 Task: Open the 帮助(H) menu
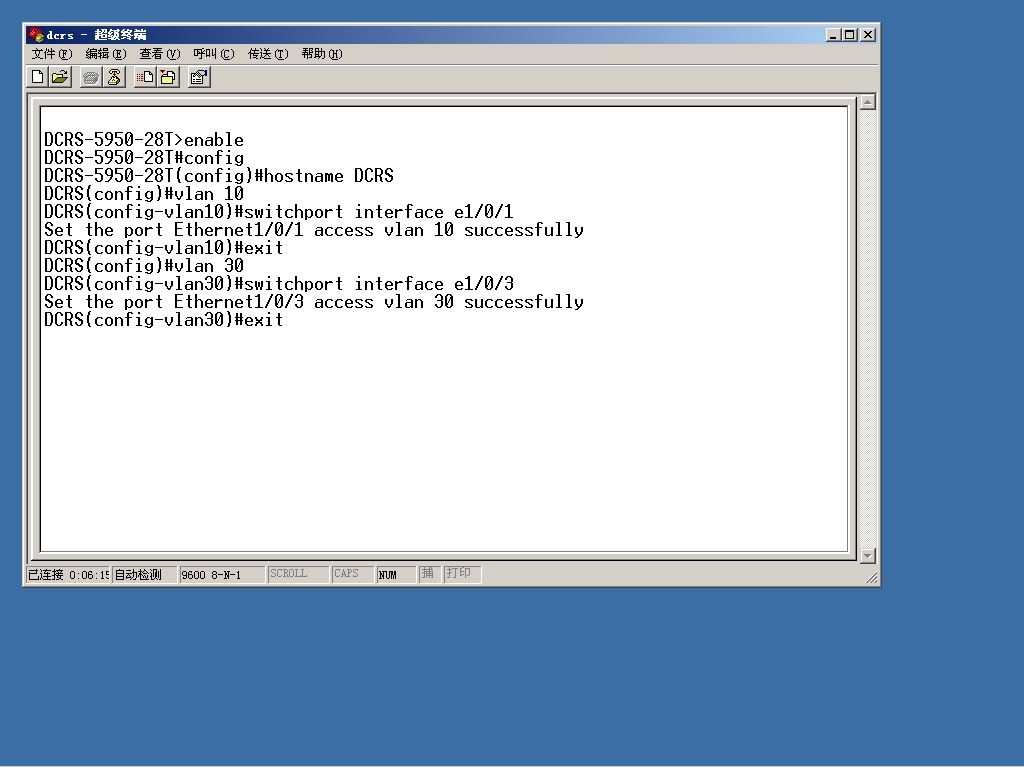(322, 54)
